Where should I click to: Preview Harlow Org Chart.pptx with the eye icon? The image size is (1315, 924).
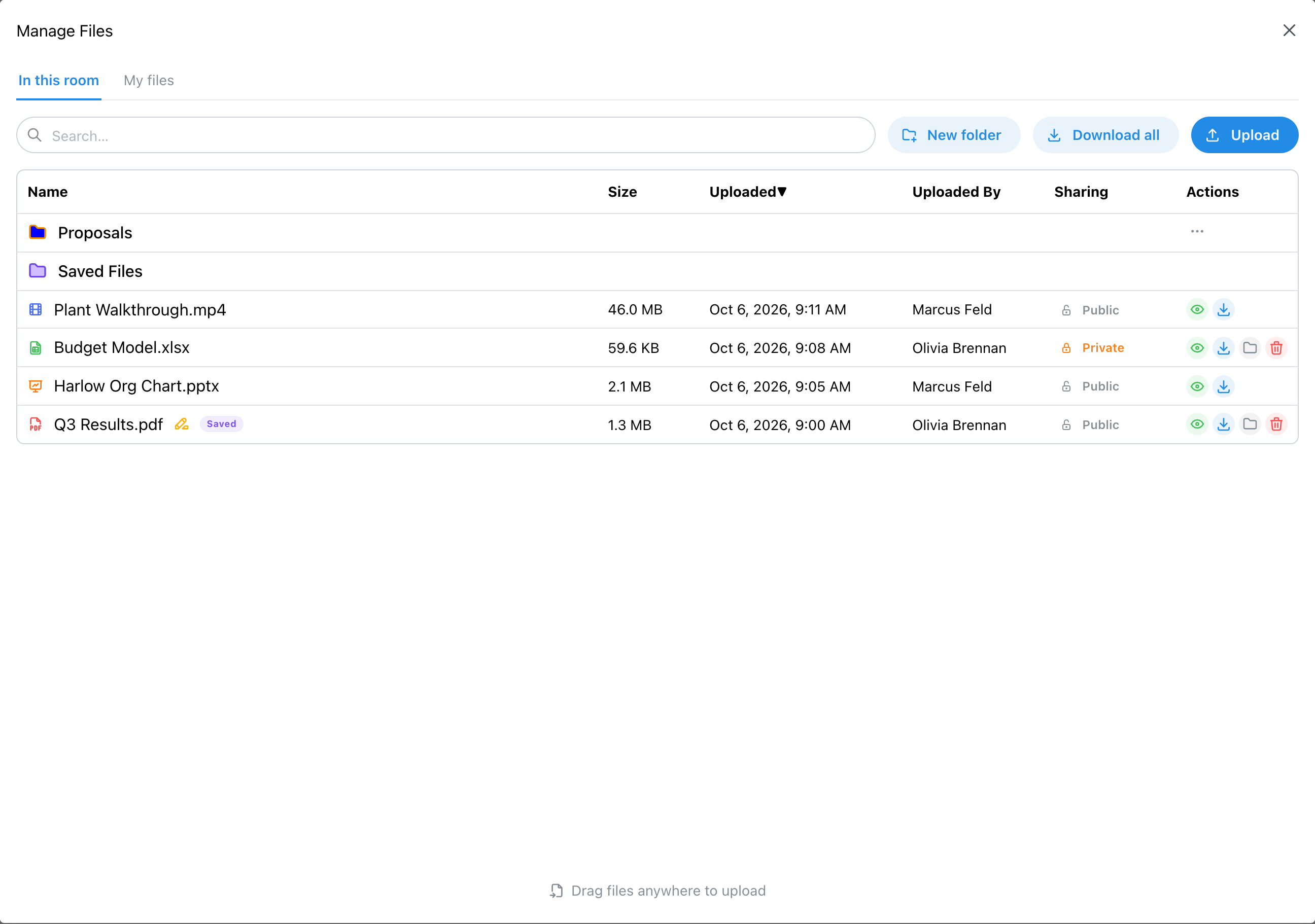tap(1197, 386)
